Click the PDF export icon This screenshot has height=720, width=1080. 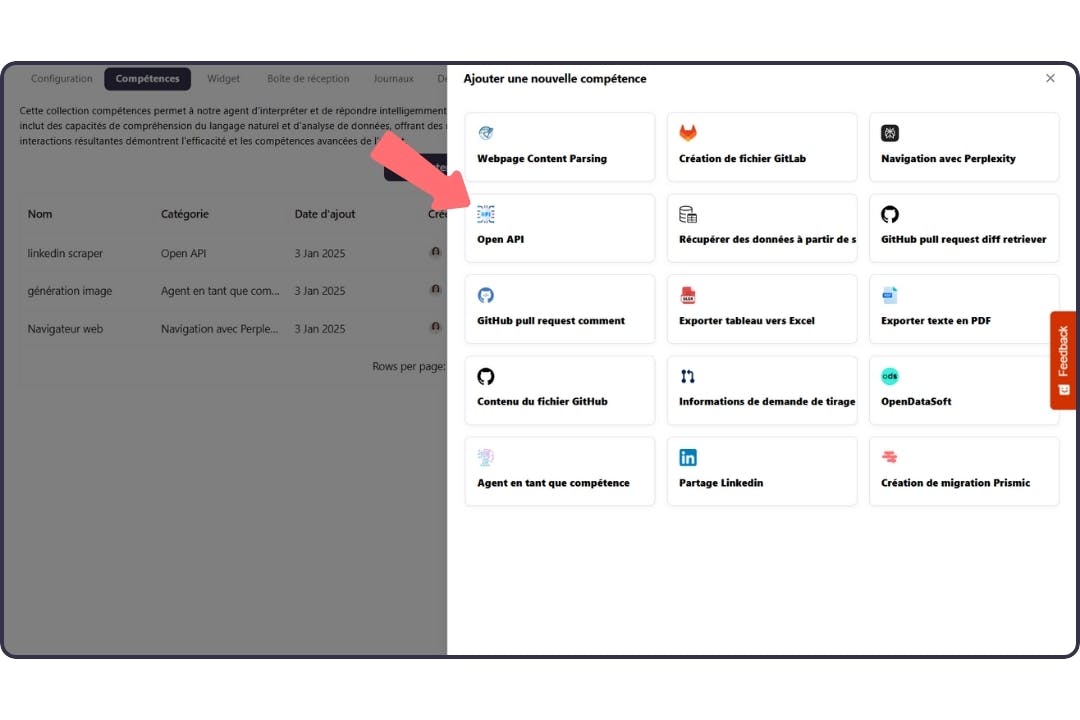[x=889, y=295]
